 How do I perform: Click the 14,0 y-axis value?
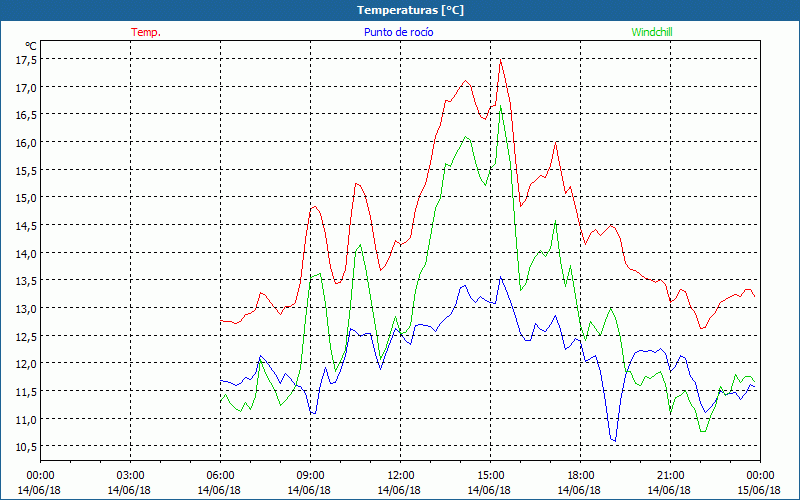point(26,253)
